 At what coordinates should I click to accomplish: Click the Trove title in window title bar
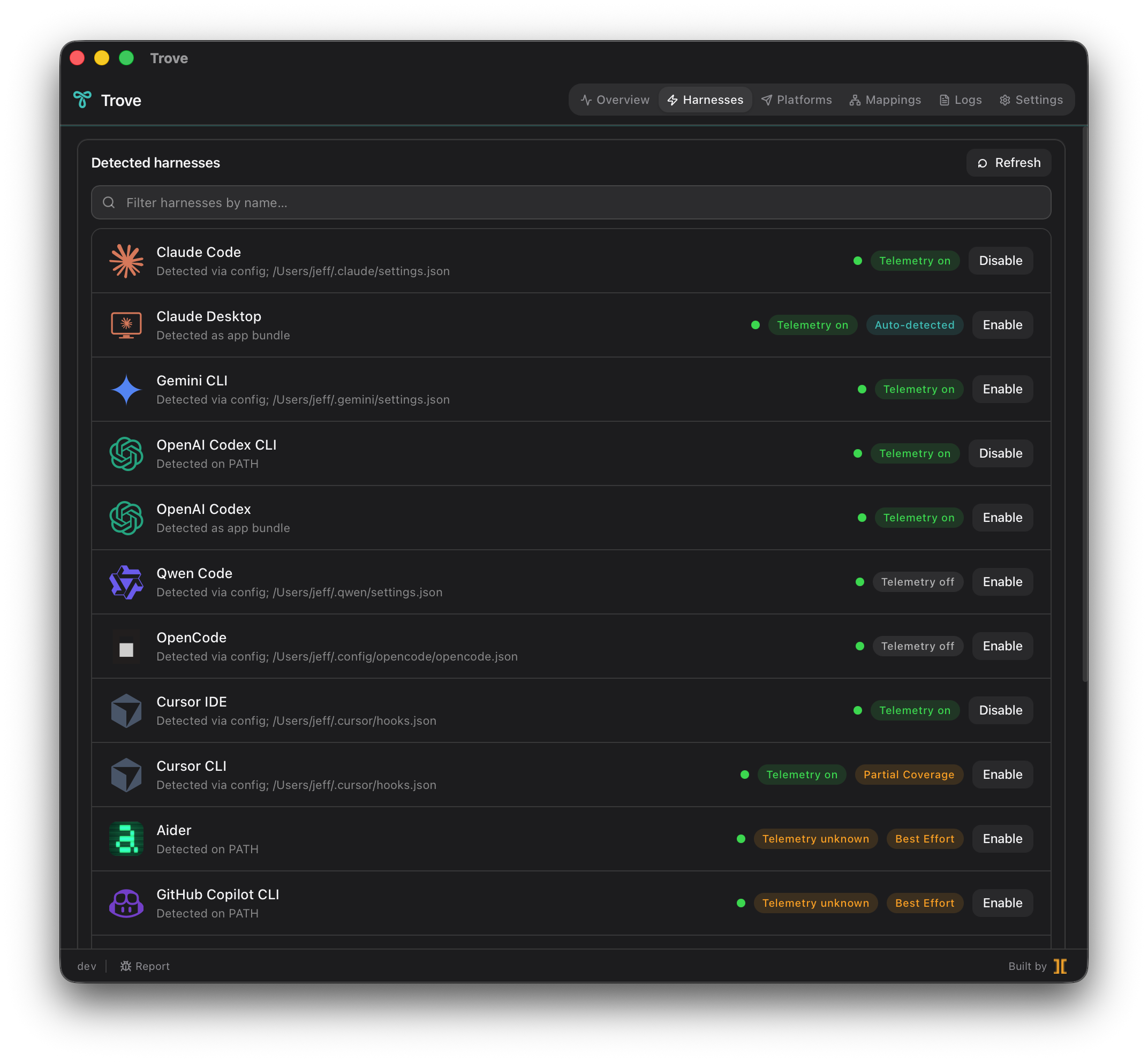(169, 58)
